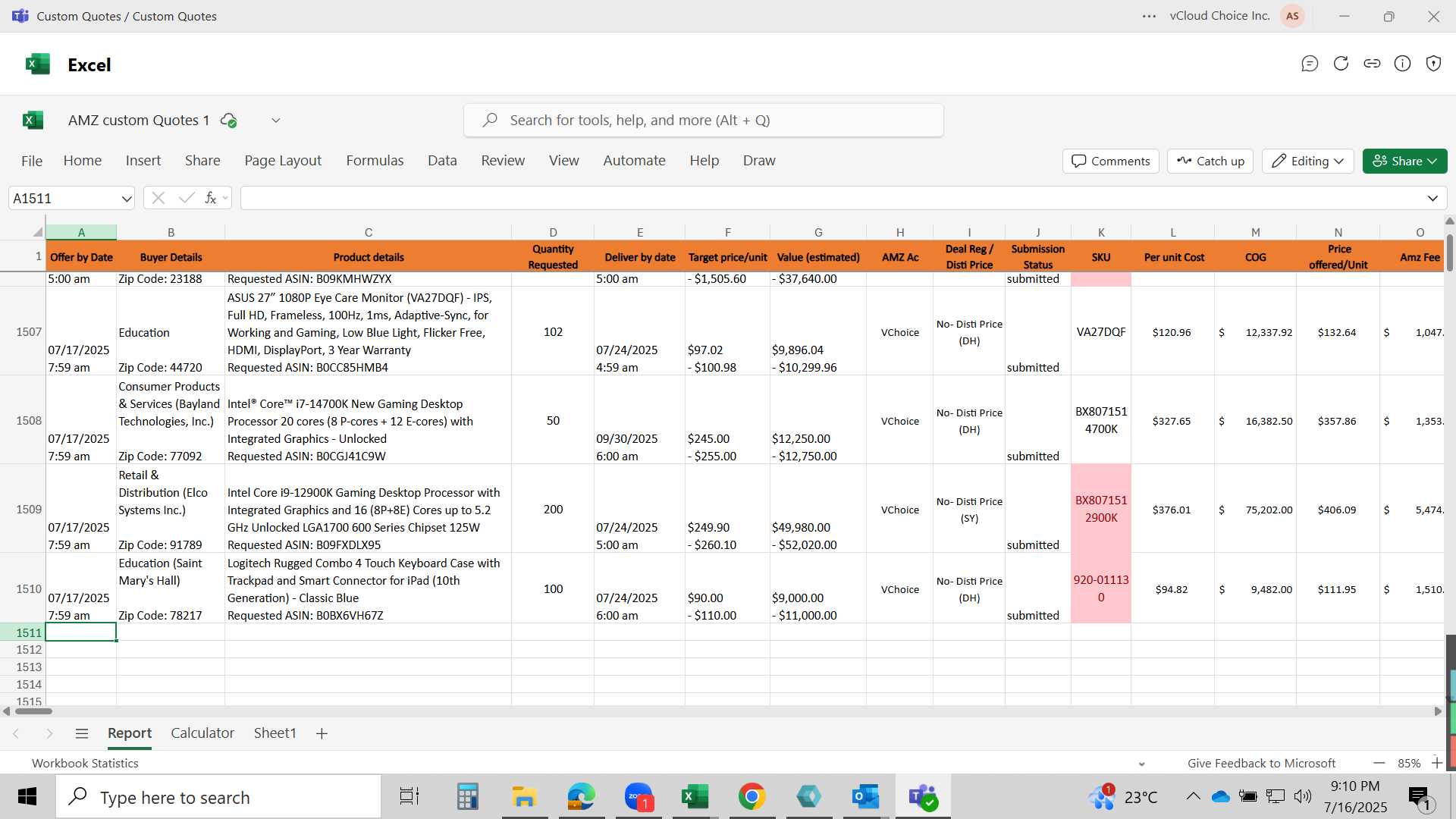Expand the formula bar chevron

point(1432,199)
